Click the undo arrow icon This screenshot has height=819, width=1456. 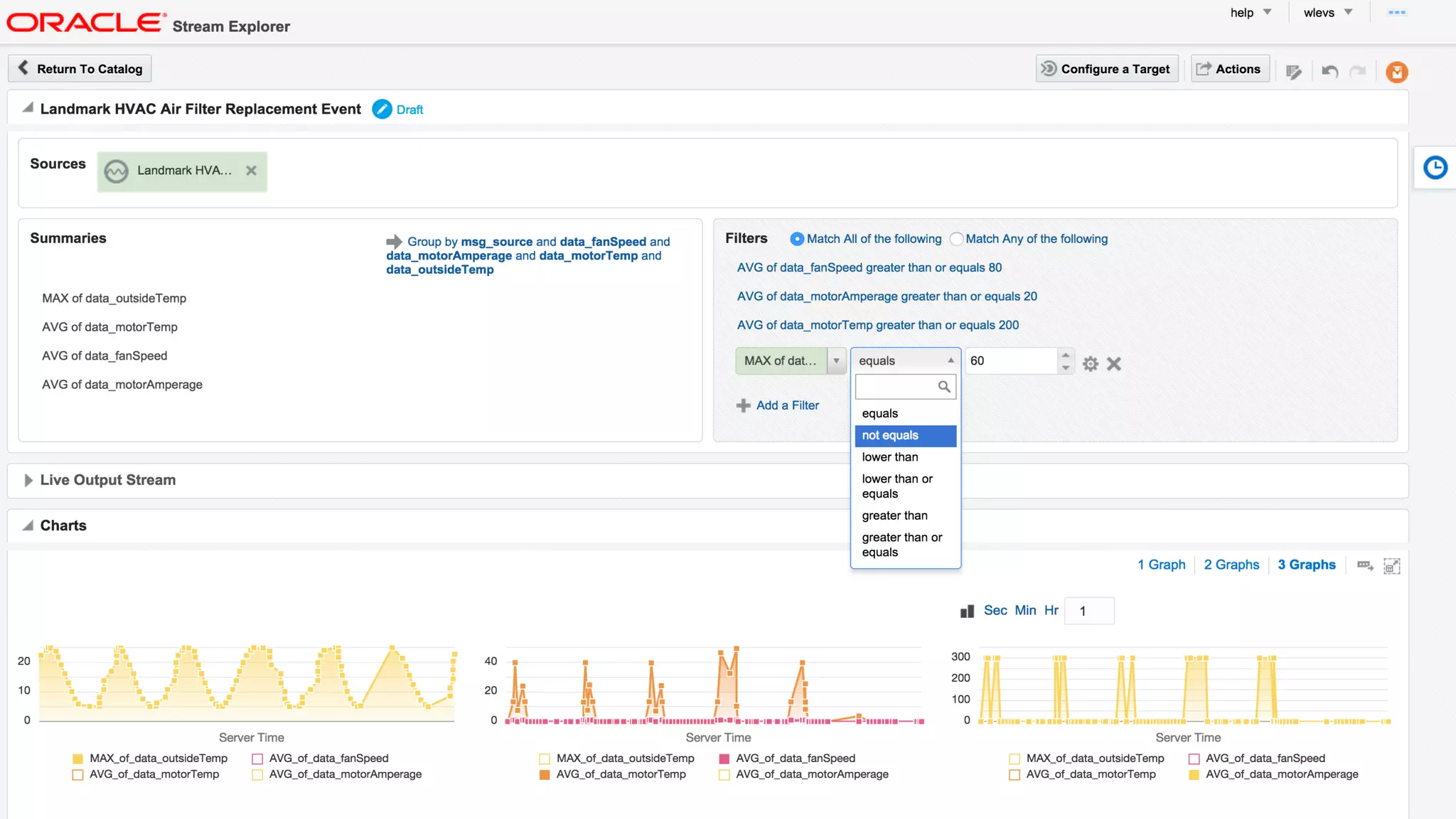pos(1329,71)
